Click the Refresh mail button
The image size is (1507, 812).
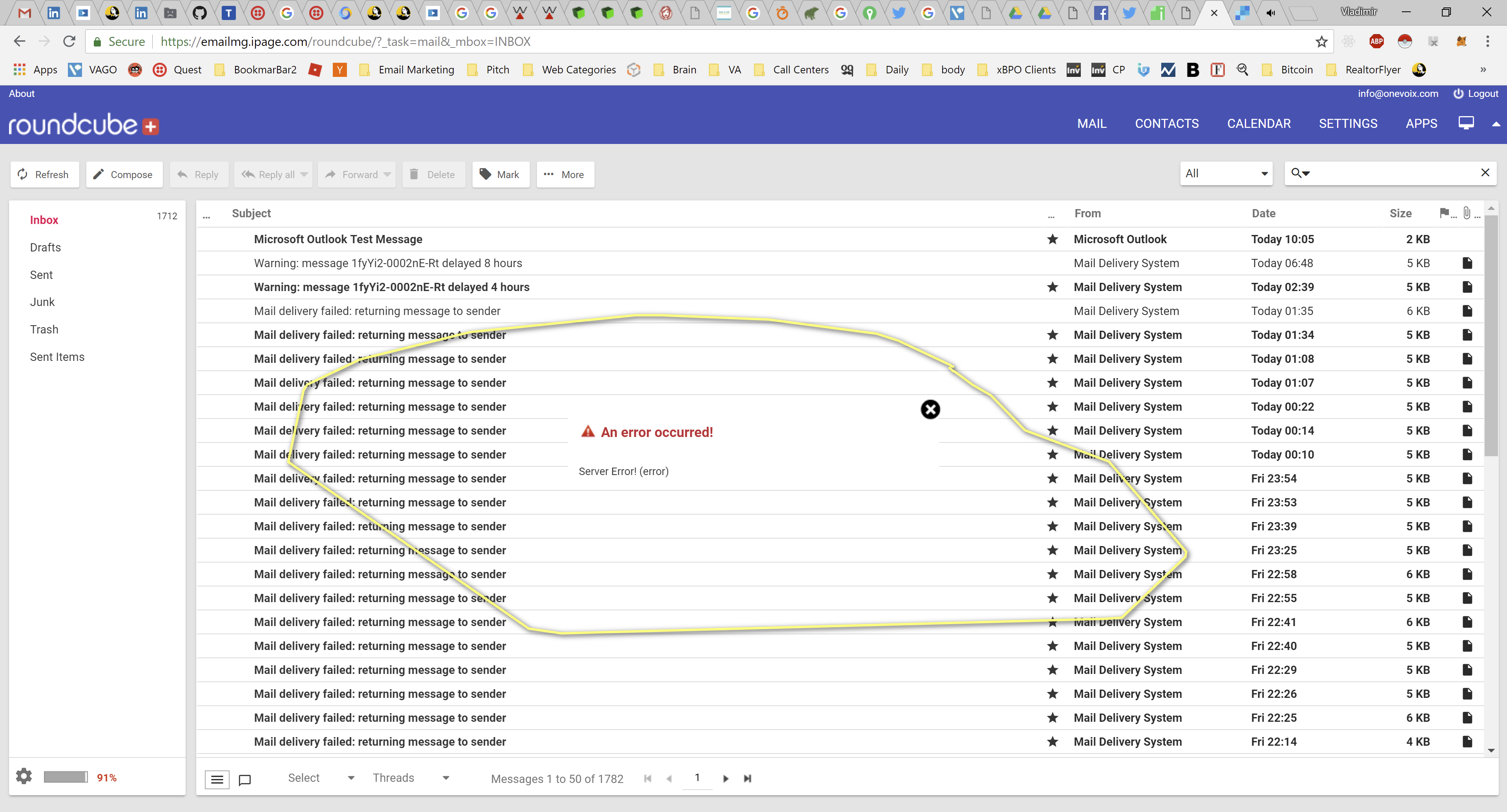44,174
